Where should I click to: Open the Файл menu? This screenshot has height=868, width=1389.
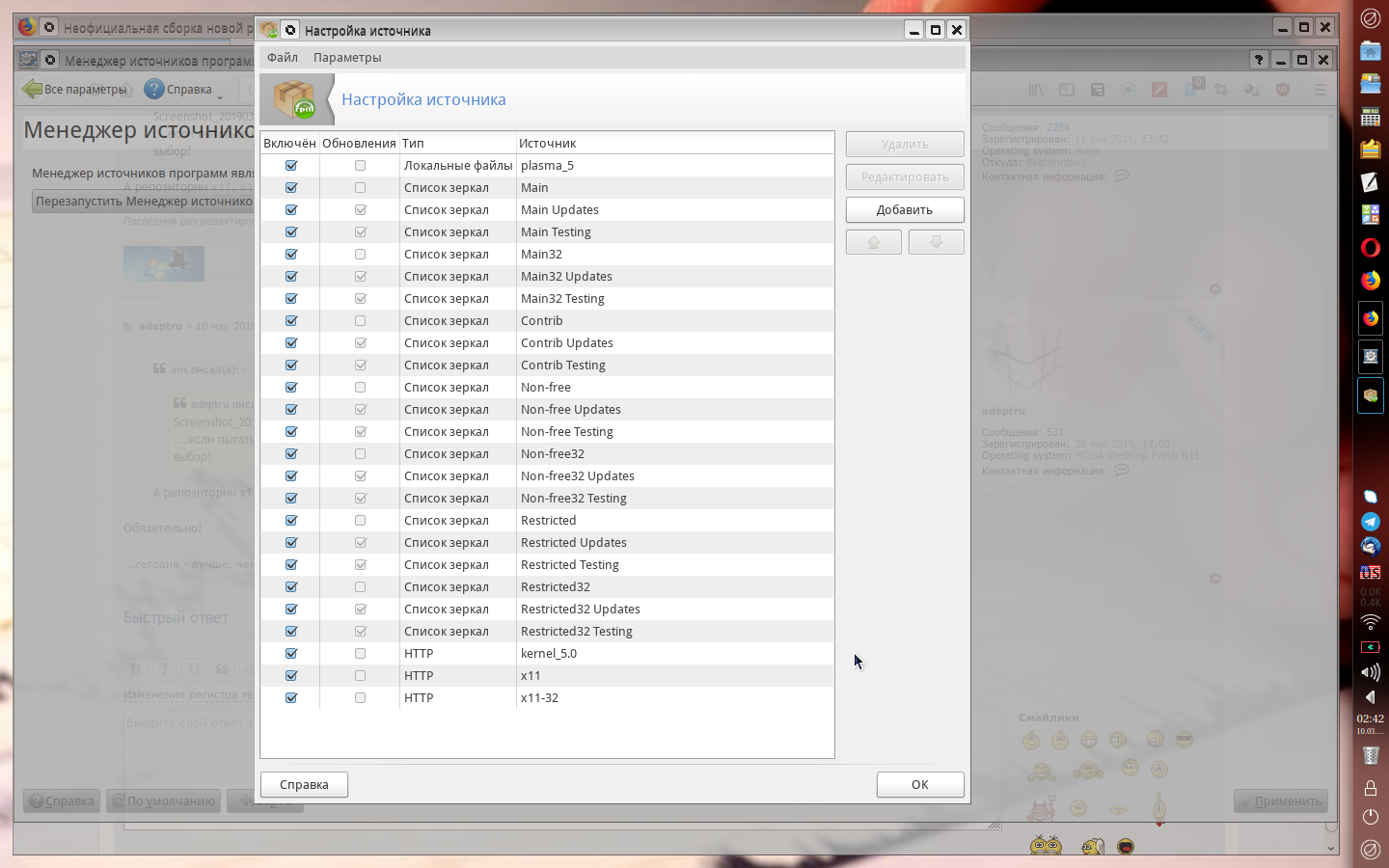tap(283, 58)
